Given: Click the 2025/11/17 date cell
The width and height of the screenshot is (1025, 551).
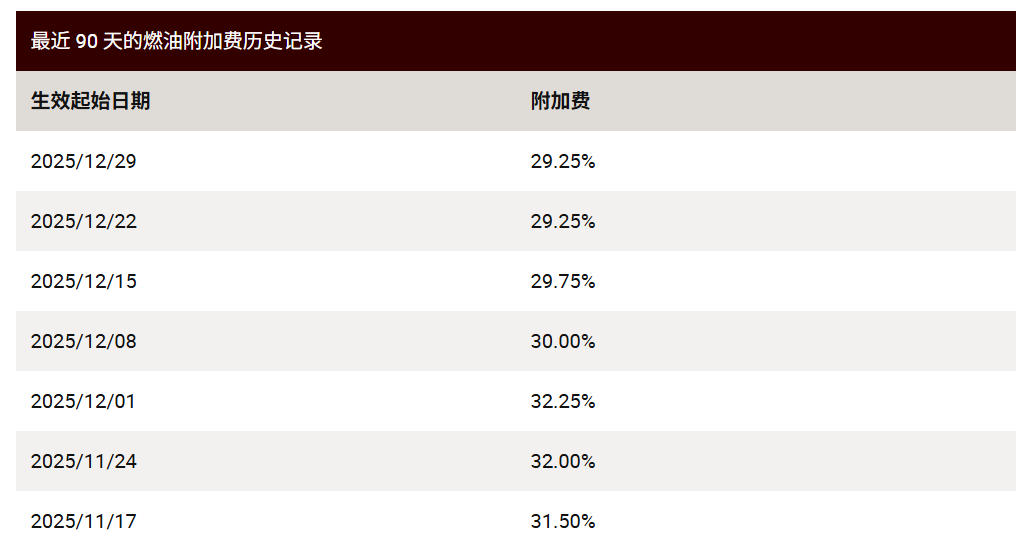Looking at the screenshot, I should (83, 521).
